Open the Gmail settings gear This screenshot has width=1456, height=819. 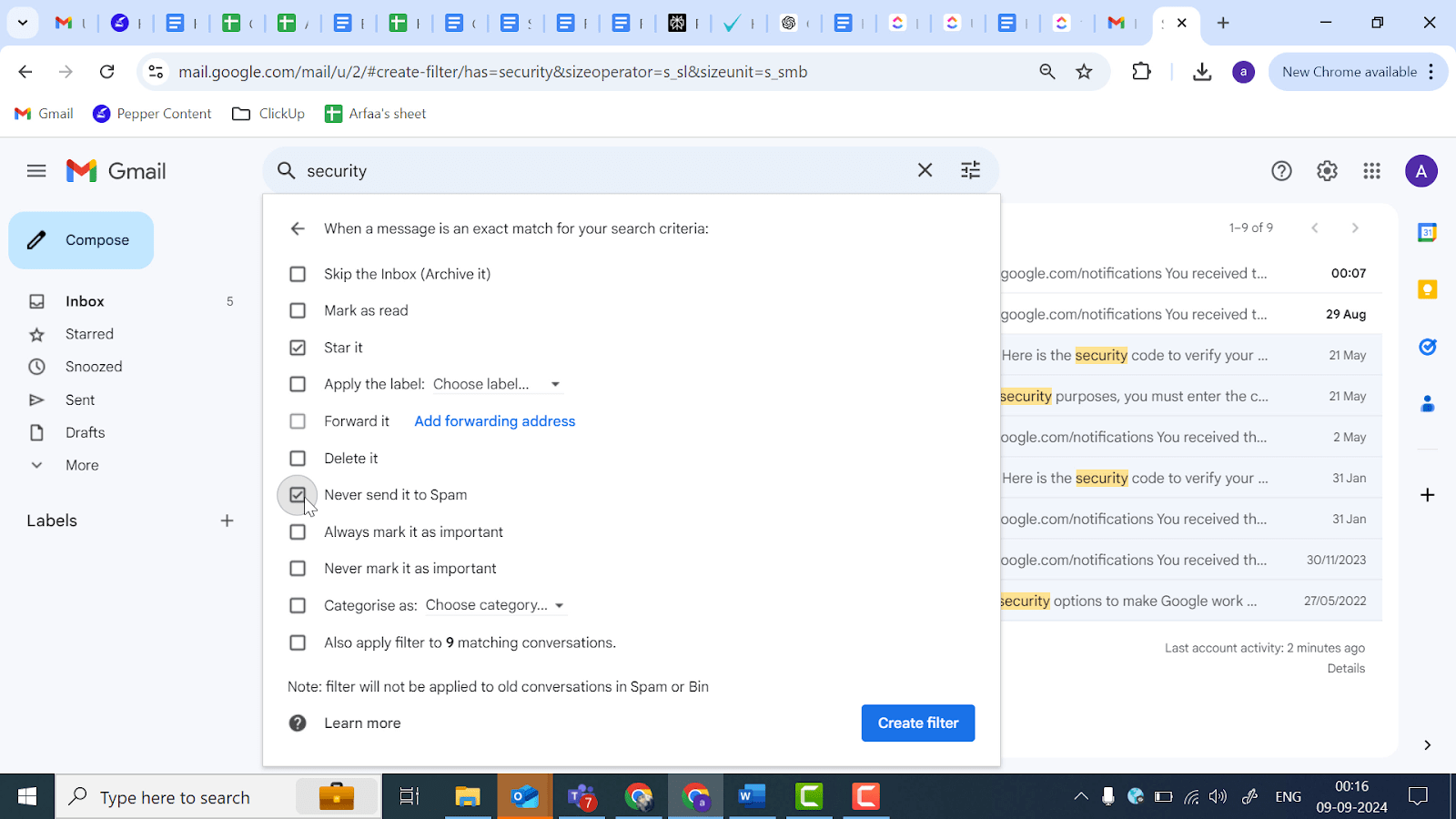pyautogui.click(x=1326, y=170)
